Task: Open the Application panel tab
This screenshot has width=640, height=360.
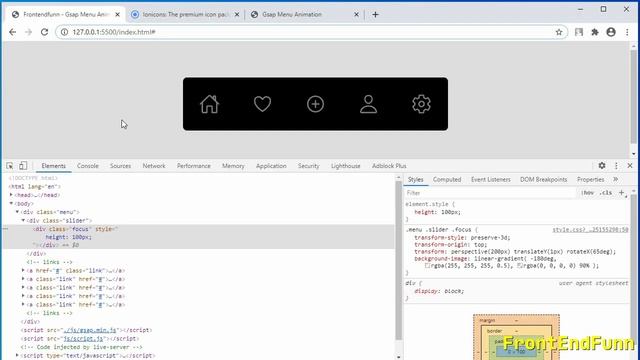Action: pyautogui.click(x=271, y=166)
